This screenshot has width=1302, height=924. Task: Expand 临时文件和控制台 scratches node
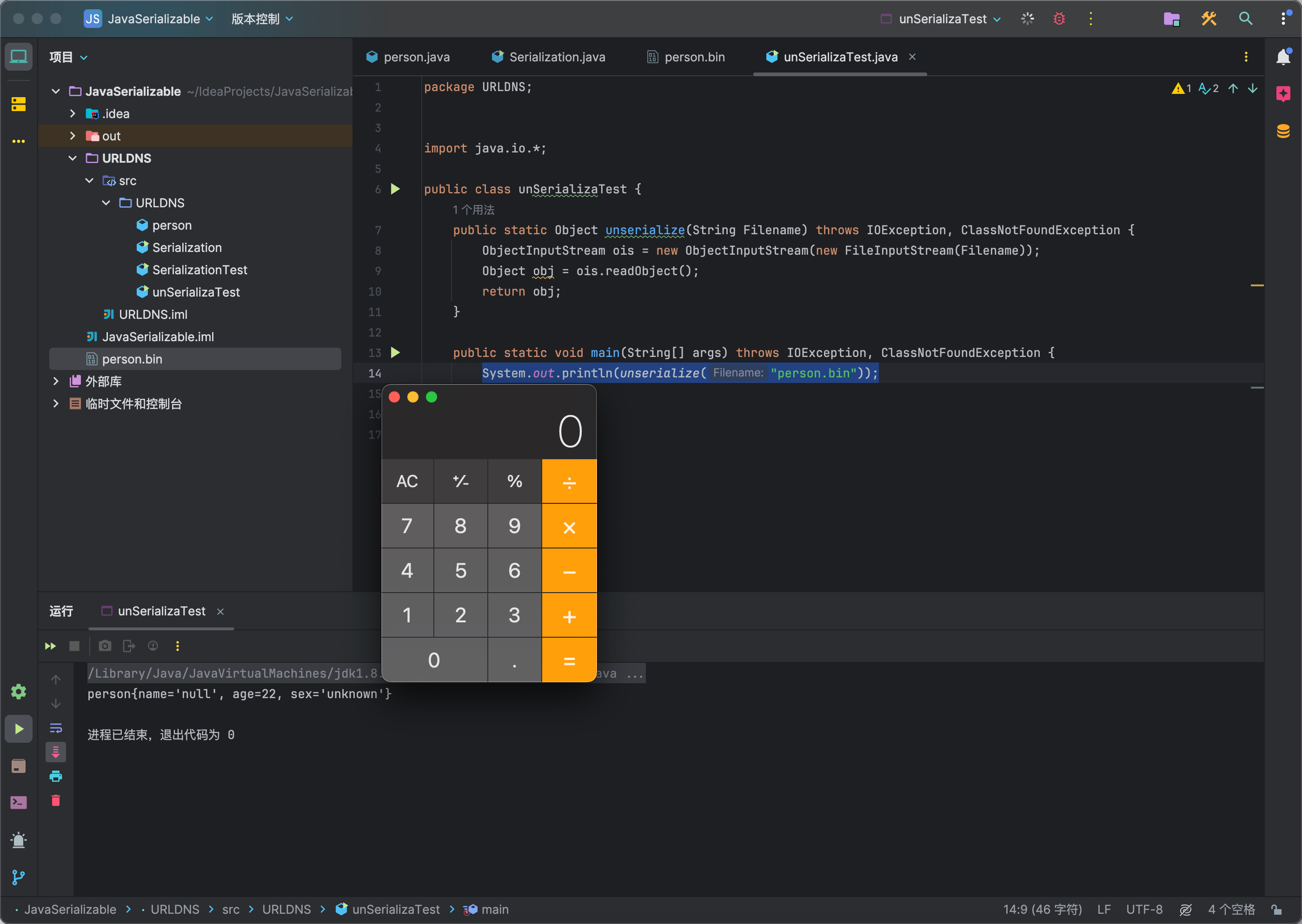coord(56,403)
